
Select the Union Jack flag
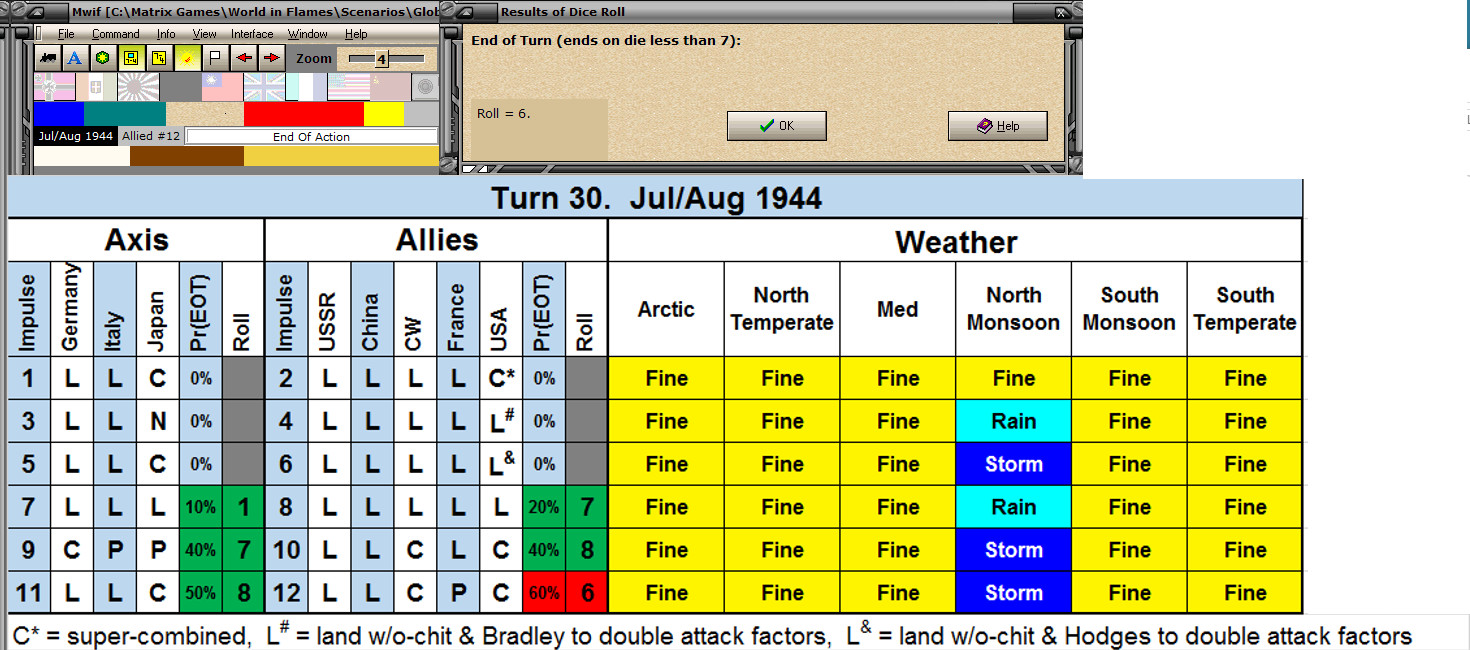264,87
